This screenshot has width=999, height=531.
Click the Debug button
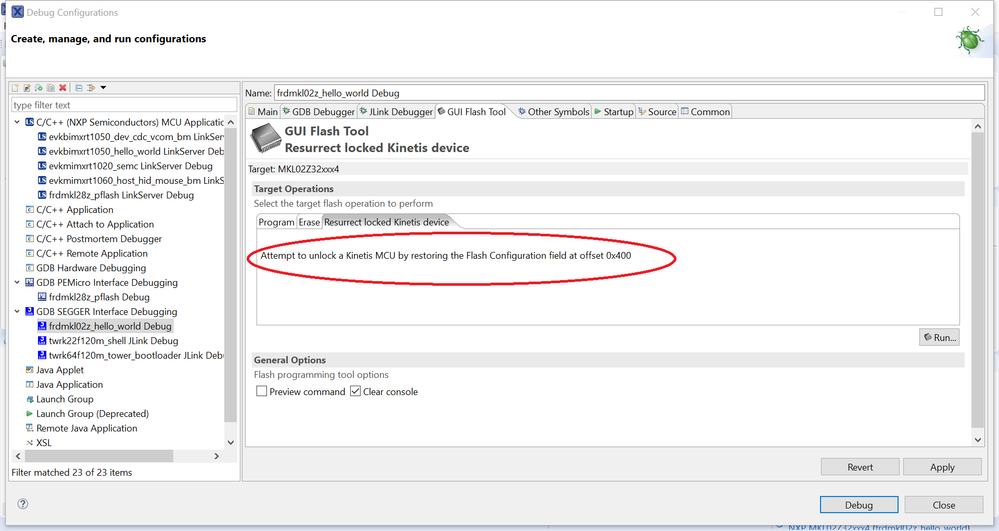pos(859,505)
